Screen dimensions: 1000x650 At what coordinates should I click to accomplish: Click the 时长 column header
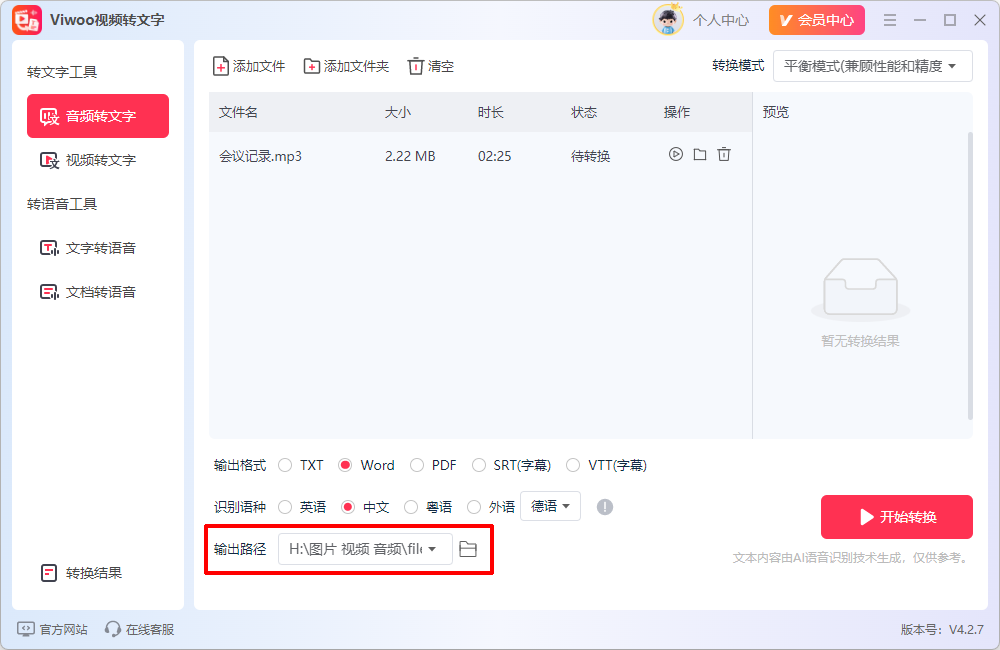(x=490, y=113)
